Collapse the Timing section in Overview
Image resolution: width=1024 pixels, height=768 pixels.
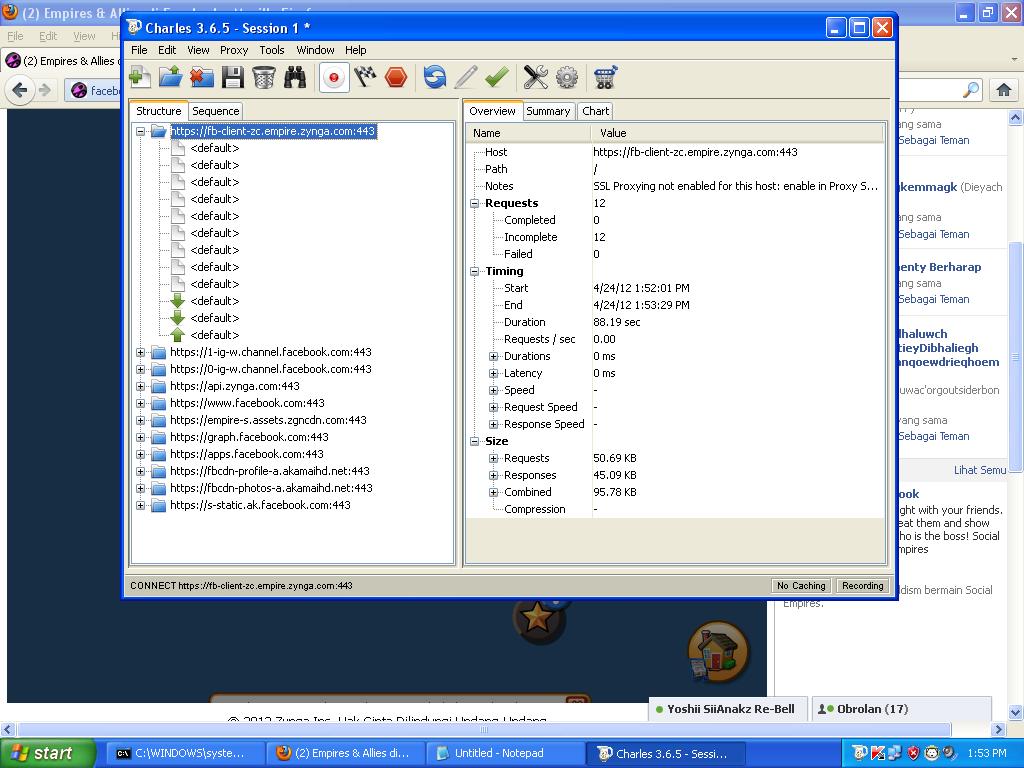tap(475, 271)
